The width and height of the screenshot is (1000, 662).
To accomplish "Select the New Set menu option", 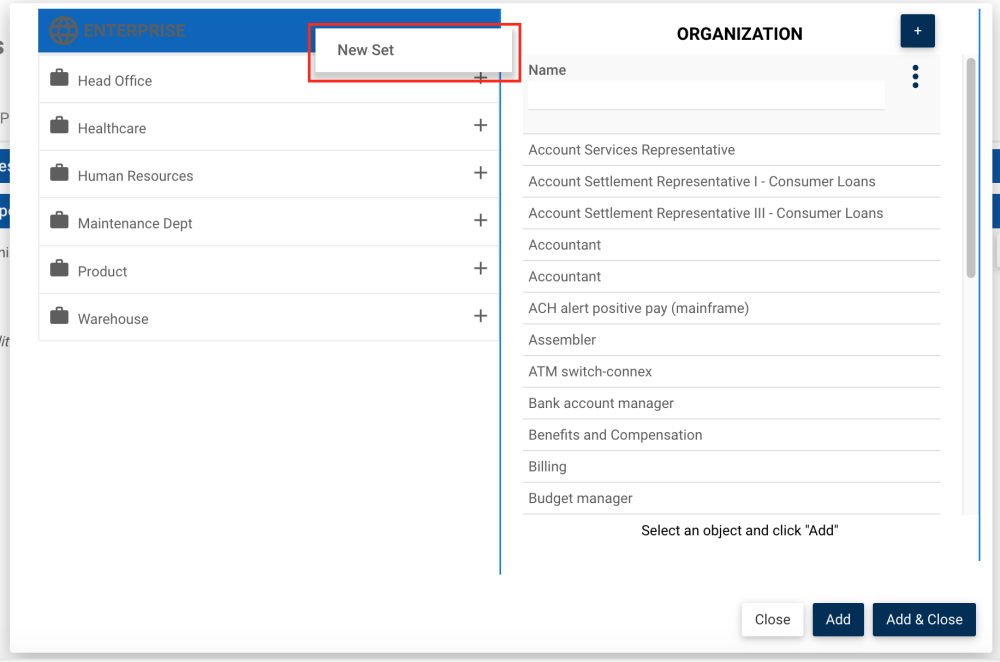I will [366, 50].
